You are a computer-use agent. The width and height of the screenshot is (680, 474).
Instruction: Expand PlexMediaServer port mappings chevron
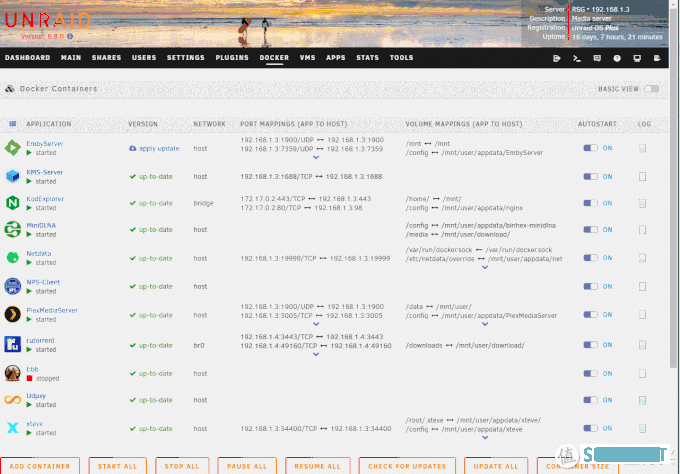316,324
